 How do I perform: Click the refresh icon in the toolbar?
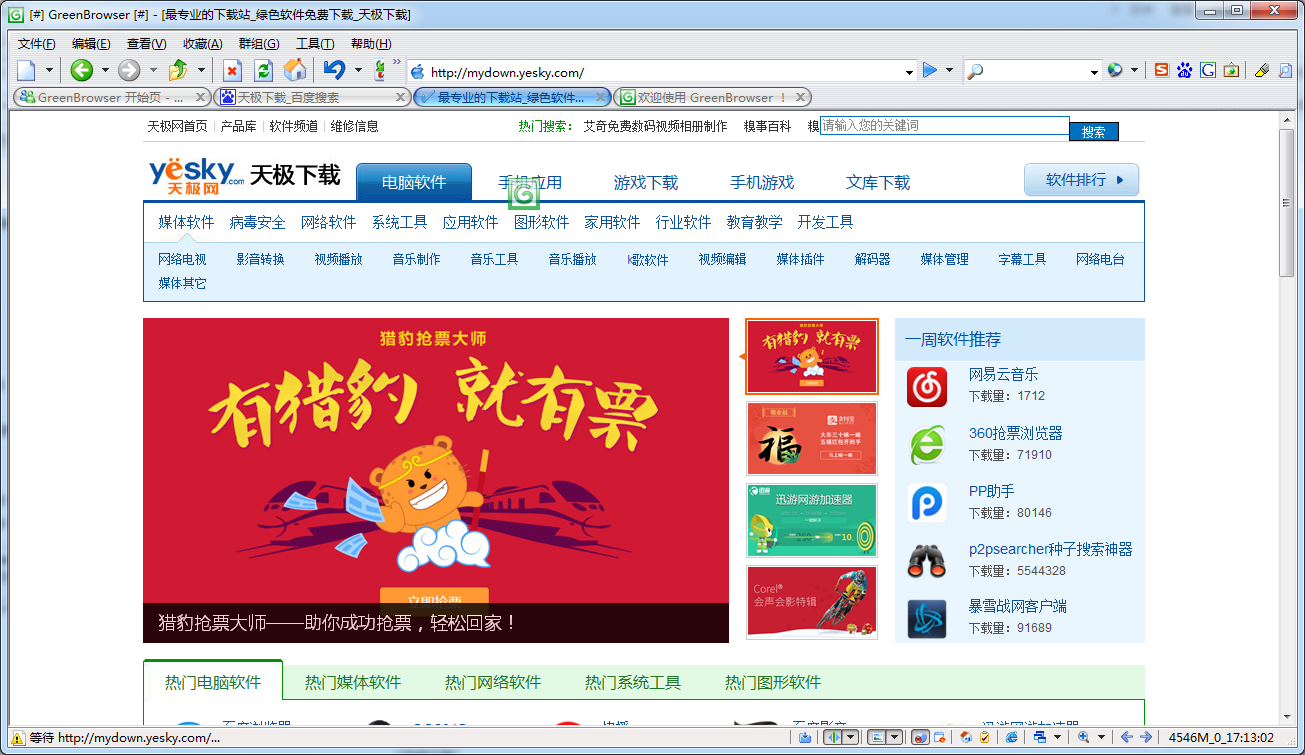[x=263, y=71]
